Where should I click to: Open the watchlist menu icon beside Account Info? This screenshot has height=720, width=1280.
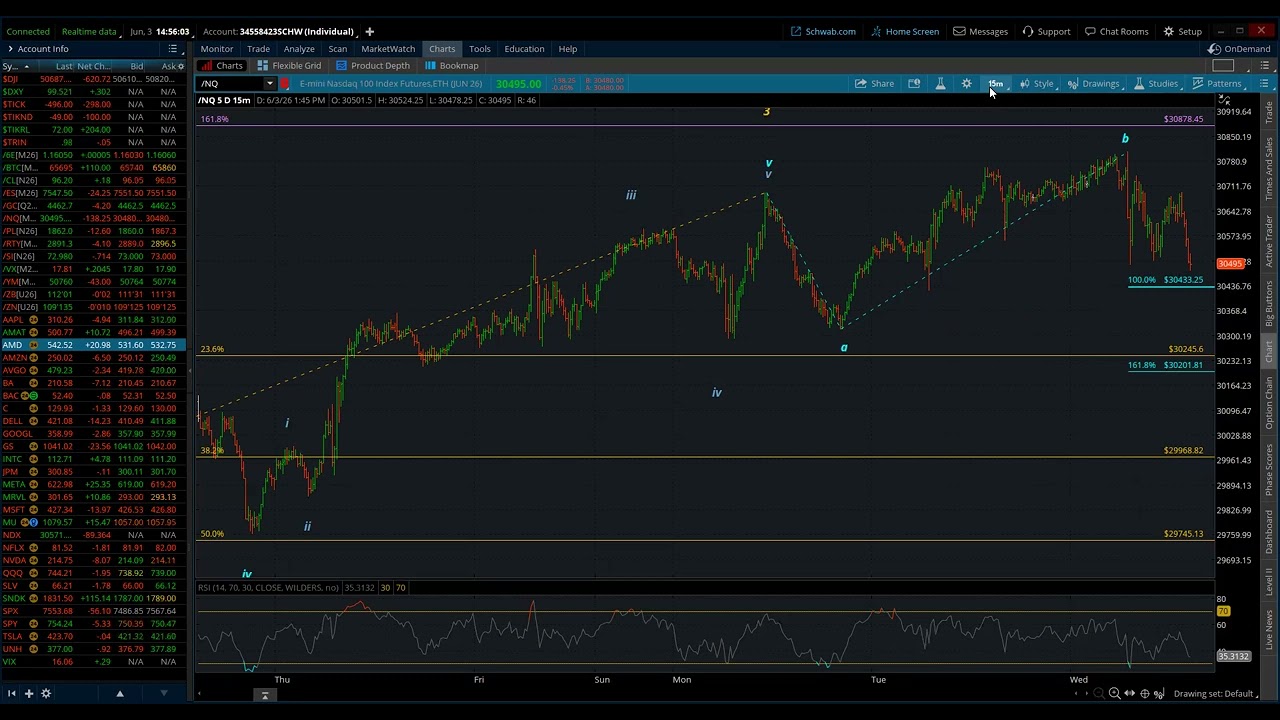click(173, 49)
